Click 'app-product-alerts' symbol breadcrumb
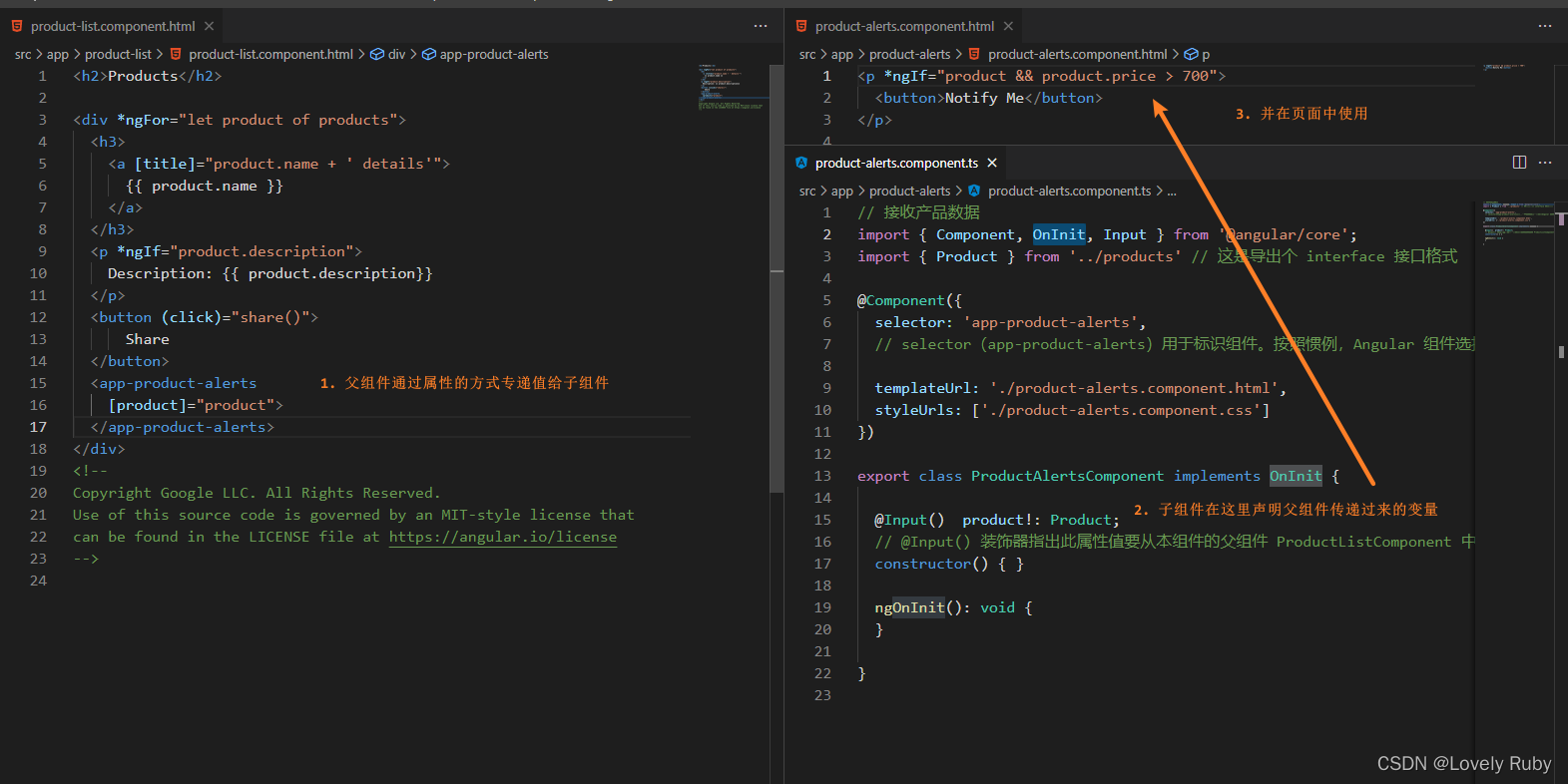The height and width of the screenshot is (784, 1568). pyautogui.click(x=494, y=54)
